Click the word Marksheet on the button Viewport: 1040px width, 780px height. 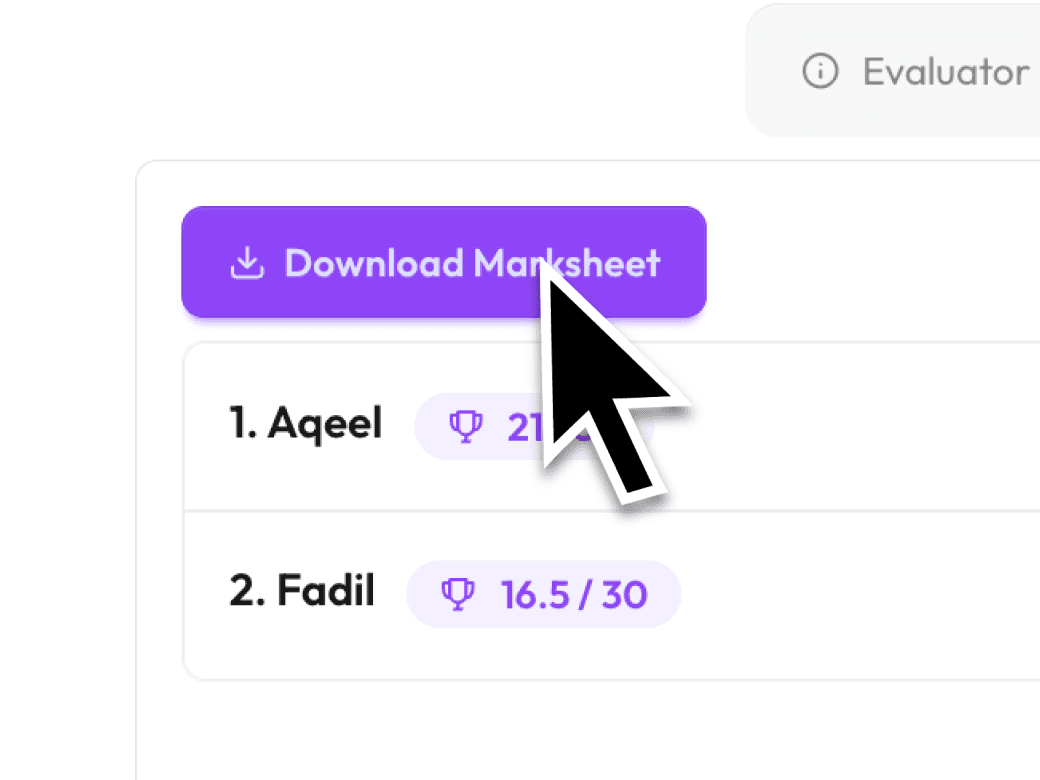pos(567,263)
